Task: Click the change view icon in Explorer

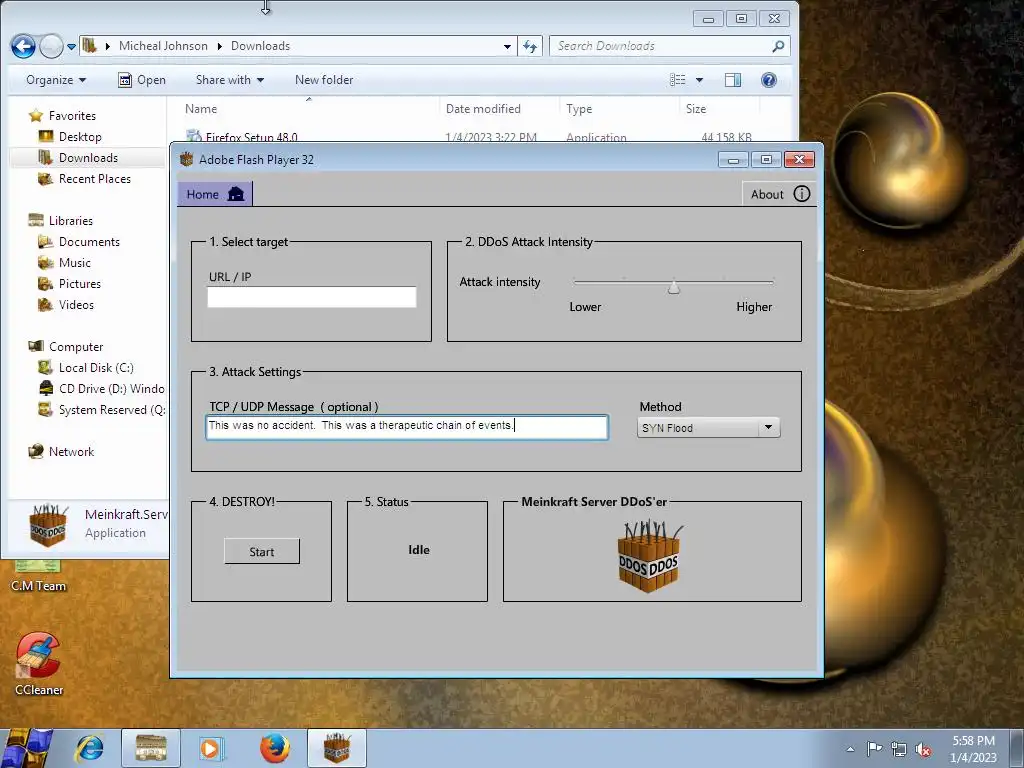Action: pyautogui.click(x=678, y=80)
